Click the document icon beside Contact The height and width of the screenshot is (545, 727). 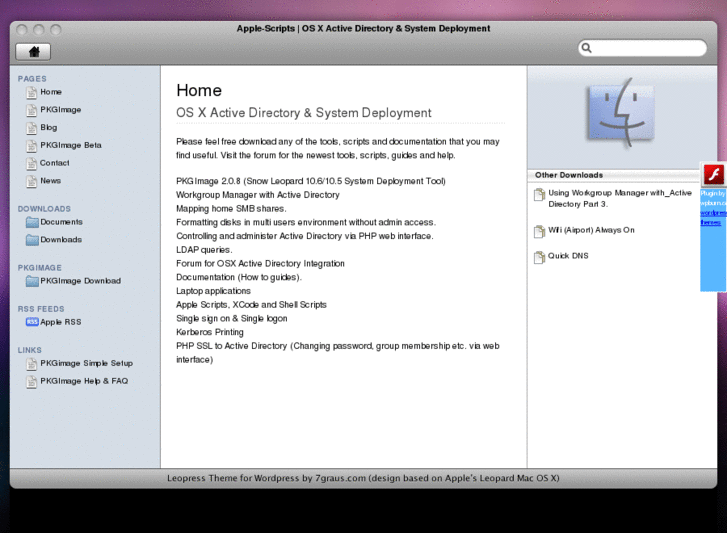(x=32, y=164)
